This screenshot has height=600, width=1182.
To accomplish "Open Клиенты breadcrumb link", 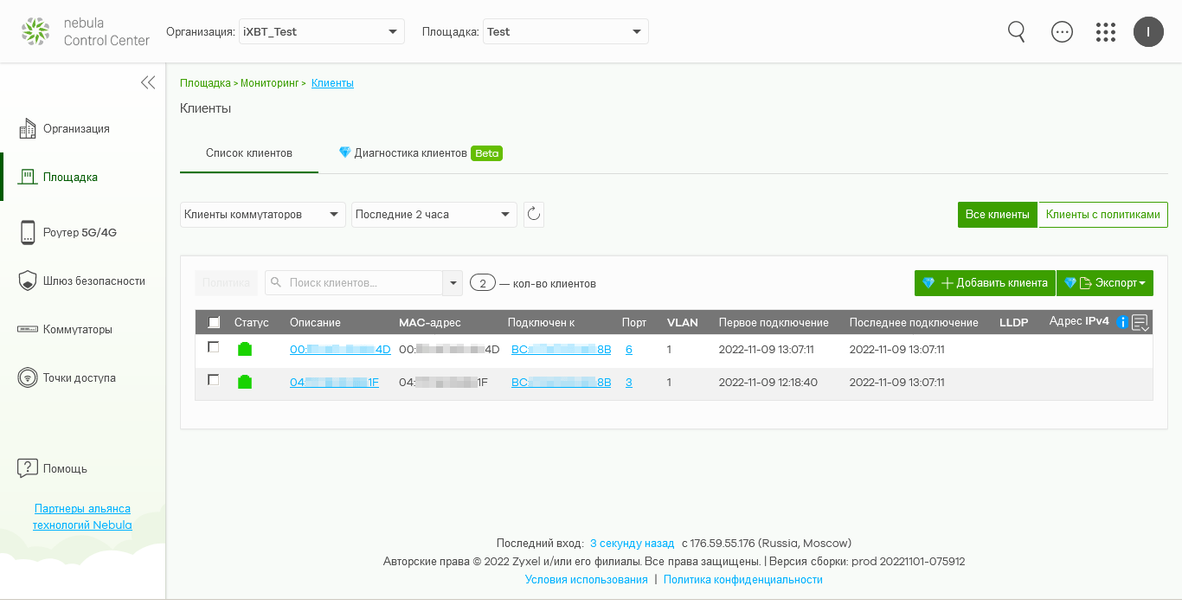I will pyautogui.click(x=332, y=83).
